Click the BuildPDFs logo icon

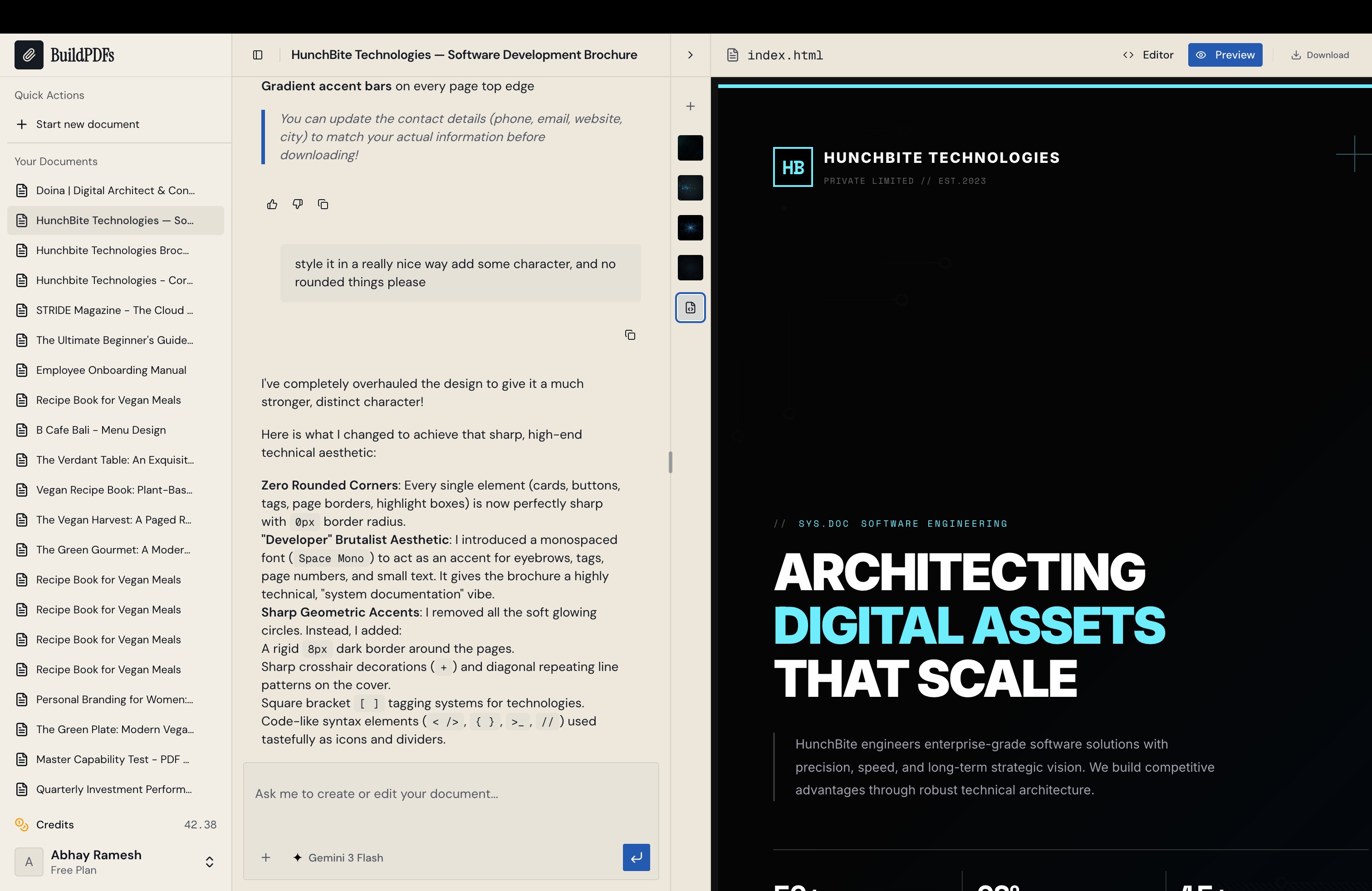click(x=29, y=54)
